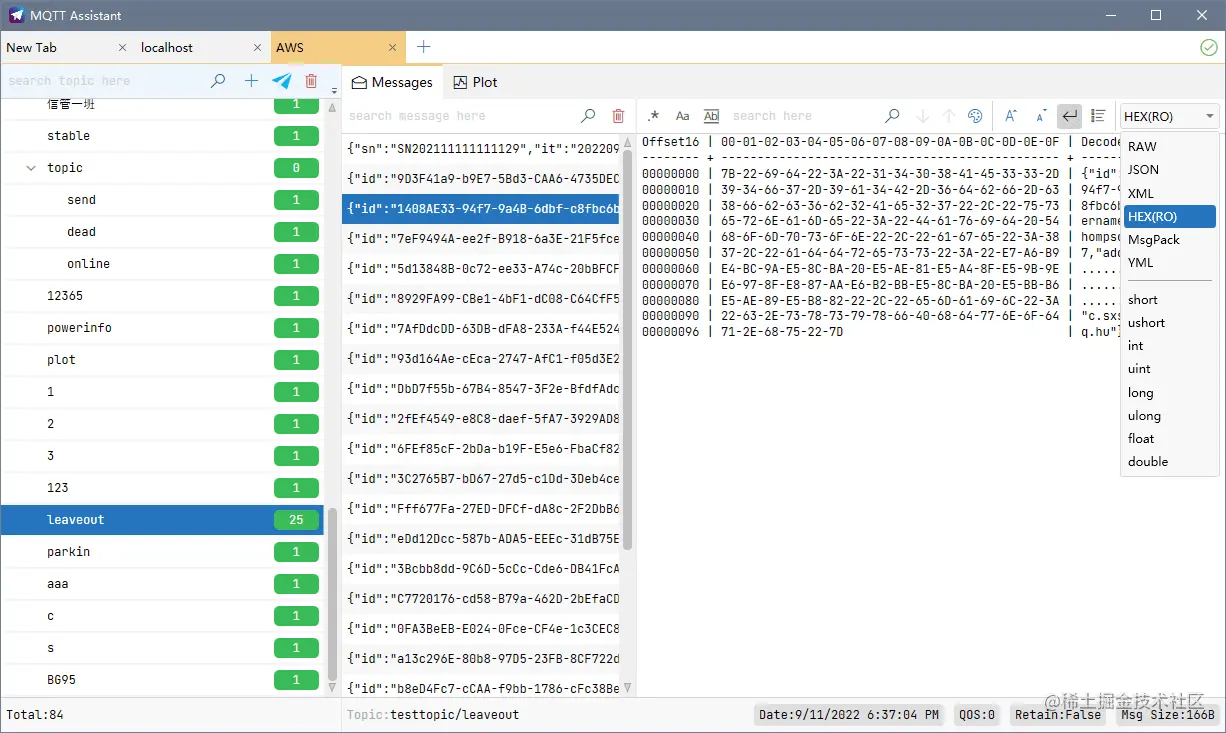Select the leaveout topic row
This screenshot has width=1226, height=733.
(162, 520)
